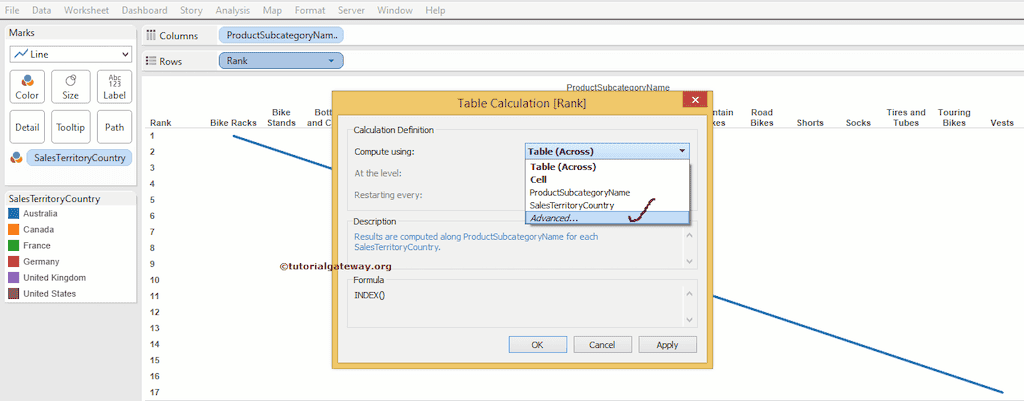Click the Road Bikes column header
The image size is (1024, 401).
coord(762,118)
